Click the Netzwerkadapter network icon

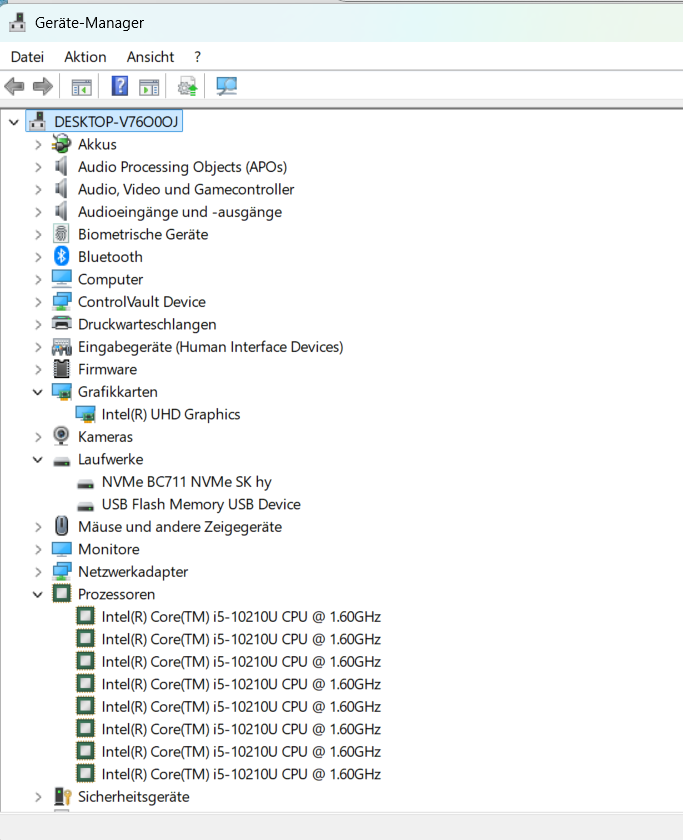point(62,572)
